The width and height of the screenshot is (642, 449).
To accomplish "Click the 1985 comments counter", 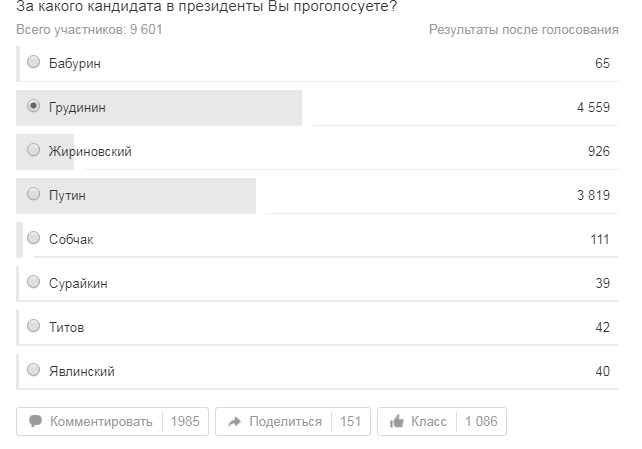I will pyautogui.click(x=185, y=422).
